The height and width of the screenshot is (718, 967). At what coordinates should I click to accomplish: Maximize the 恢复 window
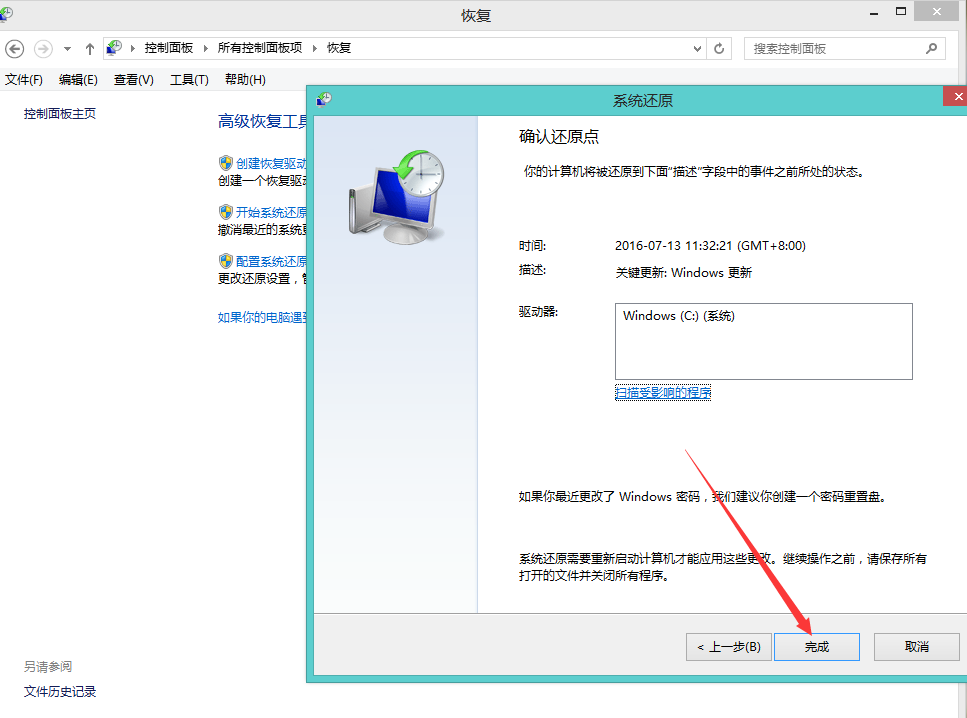coord(901,12)
